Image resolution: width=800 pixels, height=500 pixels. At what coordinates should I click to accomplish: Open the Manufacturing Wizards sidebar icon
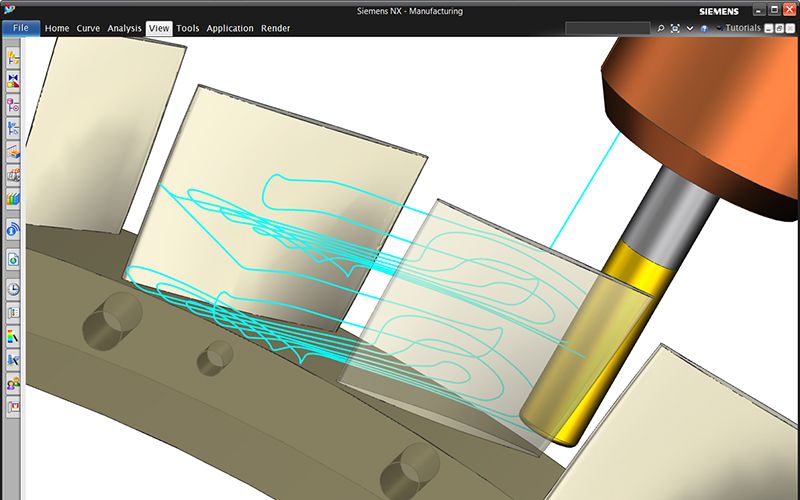[13, 360]
